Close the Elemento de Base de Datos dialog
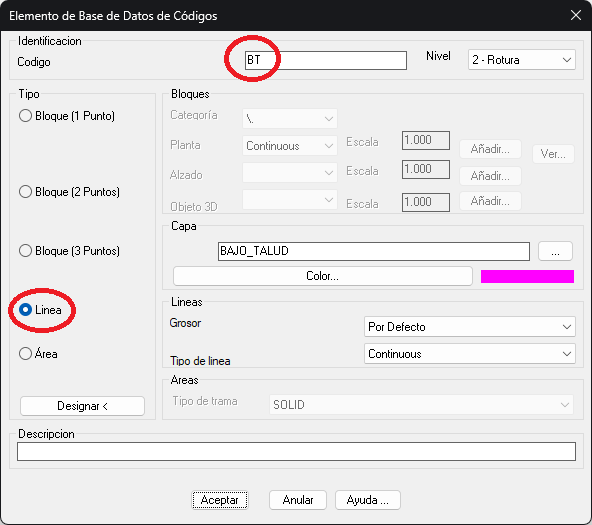 [576, 15]
